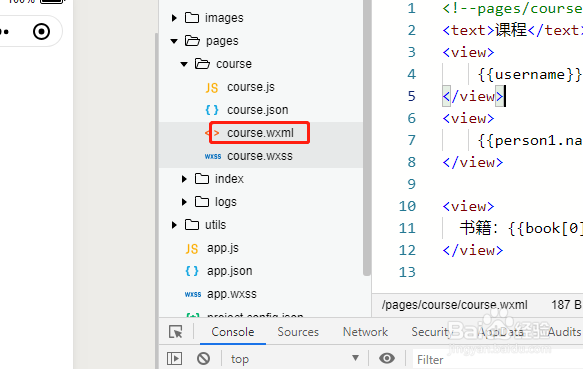Click the JS icon beside course.js

[212, 88]
